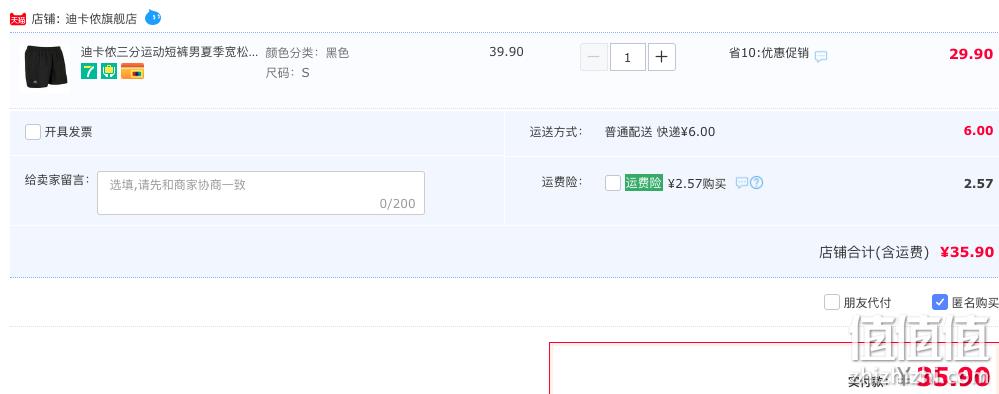Click the shipping insurance comment bubble icon
Viewport: 999px width, 394px height.
tap(742, 183)
